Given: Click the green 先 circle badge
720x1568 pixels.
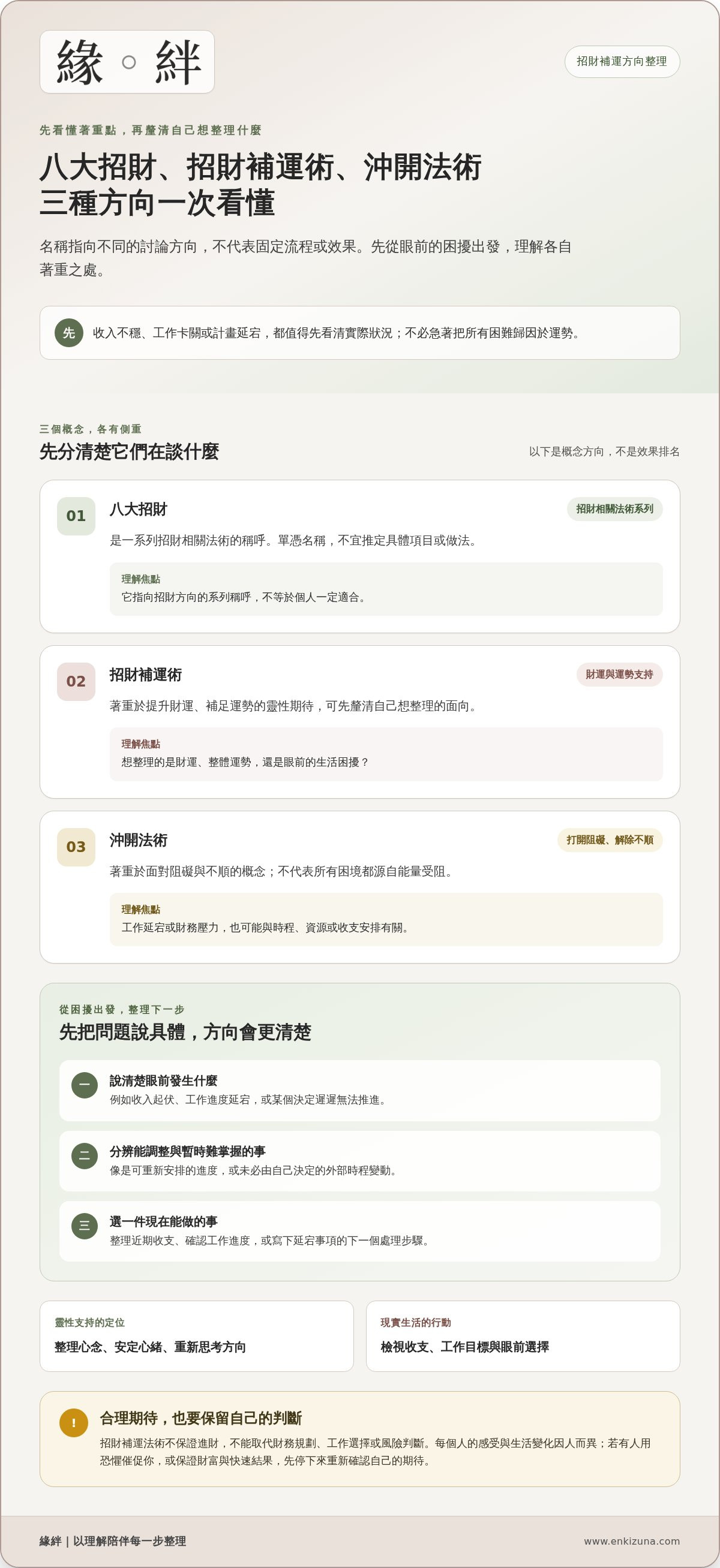Looking at the screenshot, I should tap(69, 332).
